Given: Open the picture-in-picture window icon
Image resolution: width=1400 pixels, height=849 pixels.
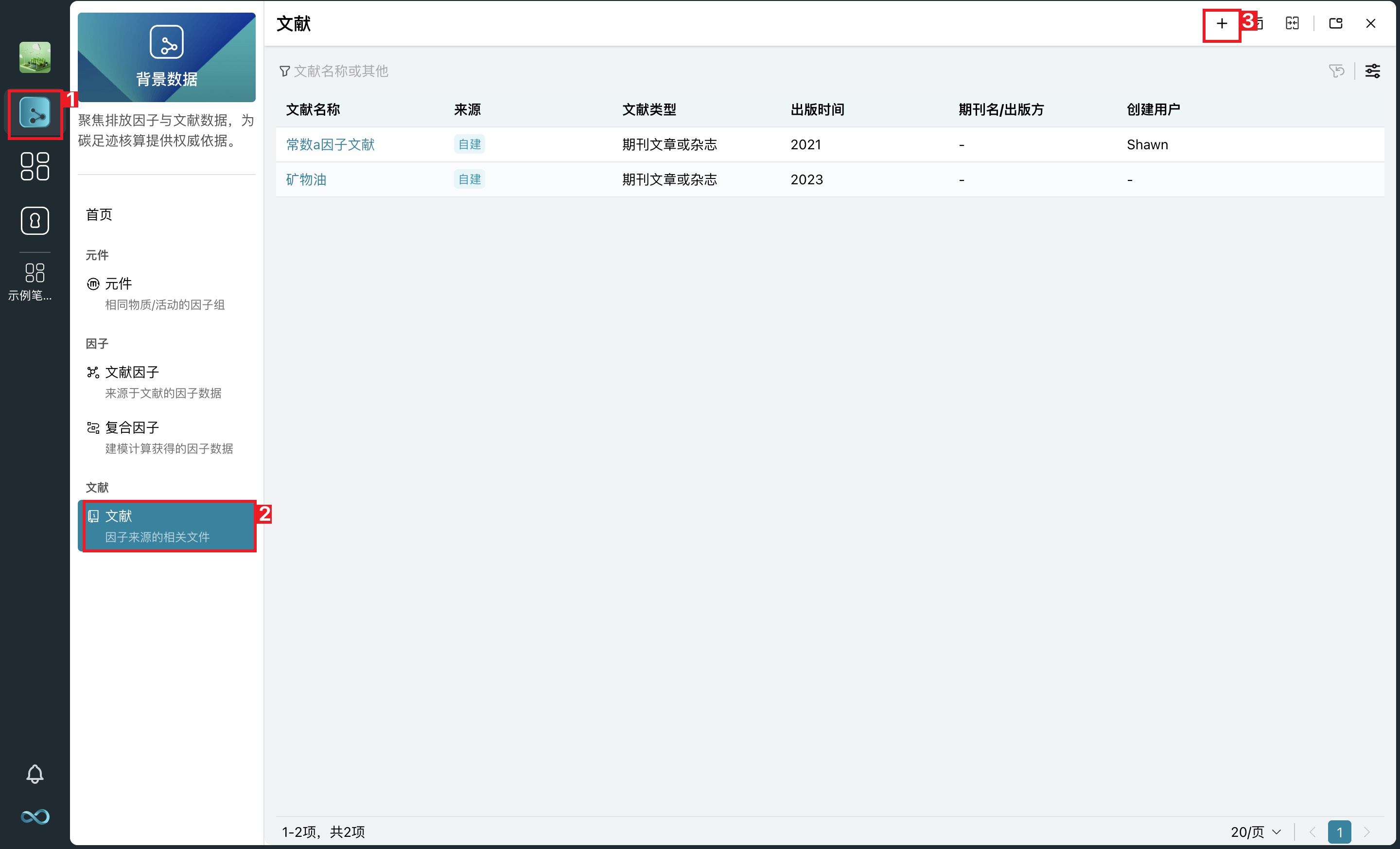Looking at the screenshot, I should click(x=1335, y=24).
